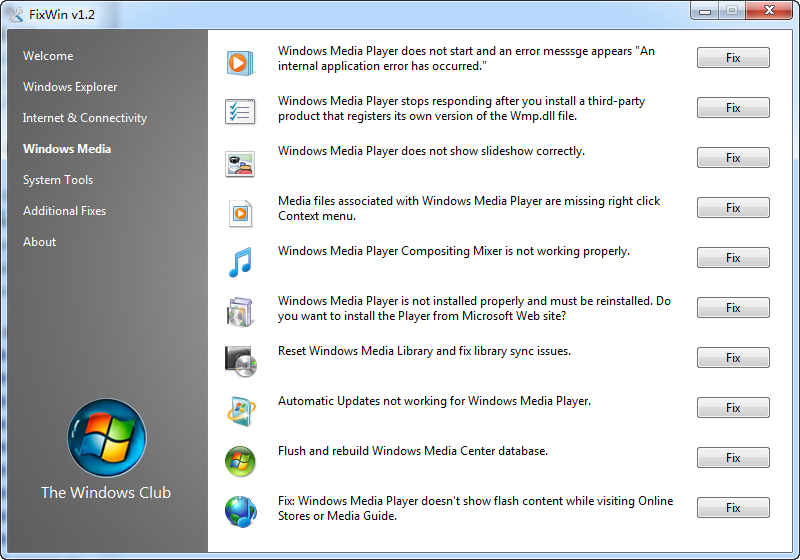
Task: Click the globe icon for flash content fix
Action: pos(240,511)
